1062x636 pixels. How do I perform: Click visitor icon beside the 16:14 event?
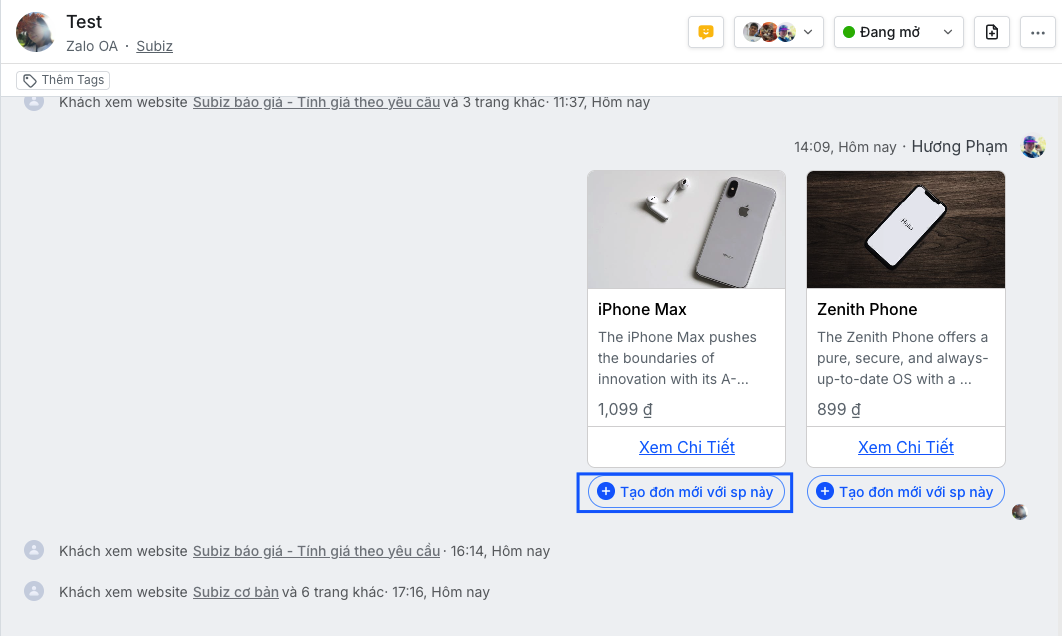tap(34, 550)
